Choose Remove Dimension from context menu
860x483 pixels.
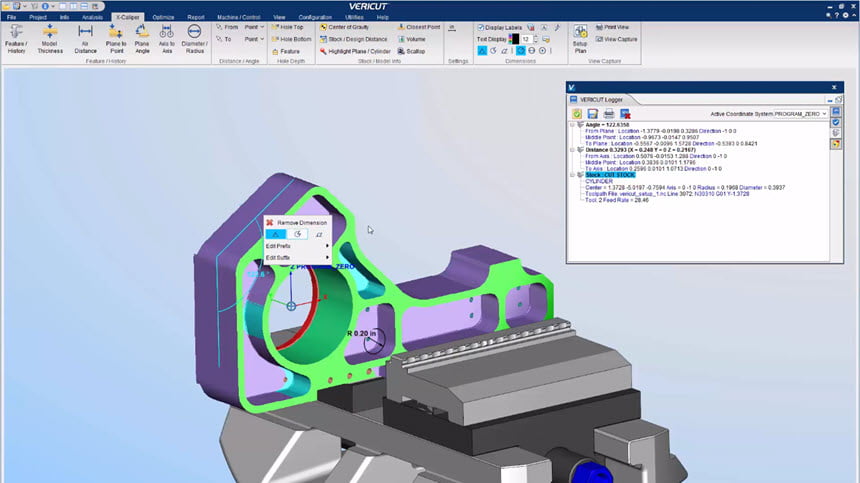coord(297,223)
